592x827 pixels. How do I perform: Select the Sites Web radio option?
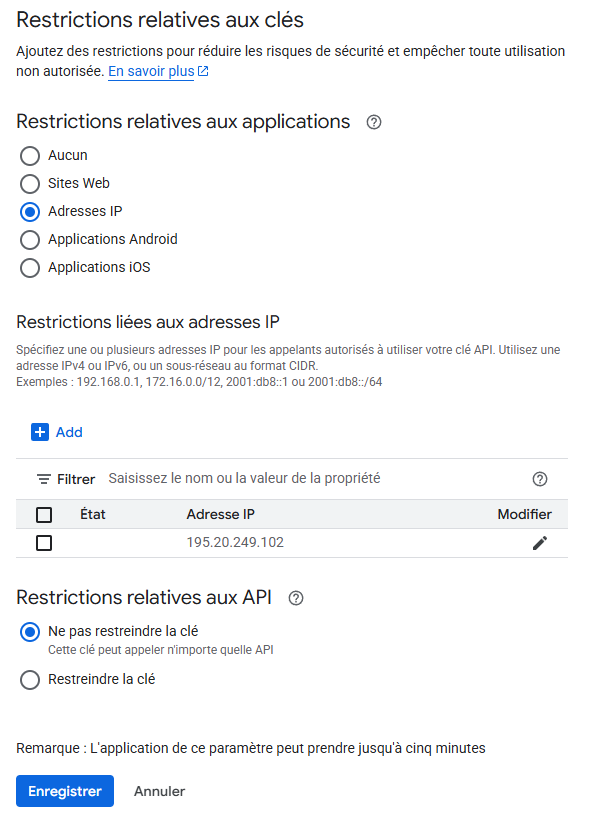(x=30, y=184)
